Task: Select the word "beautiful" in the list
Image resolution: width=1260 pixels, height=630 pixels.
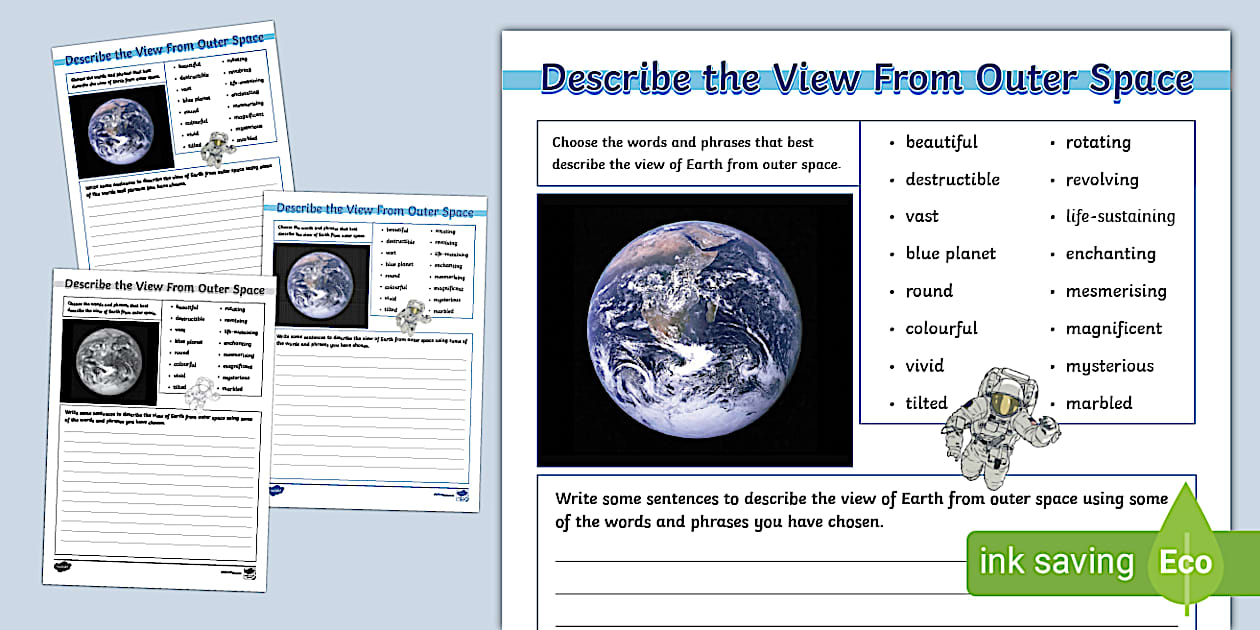Action: coord(941,142)
